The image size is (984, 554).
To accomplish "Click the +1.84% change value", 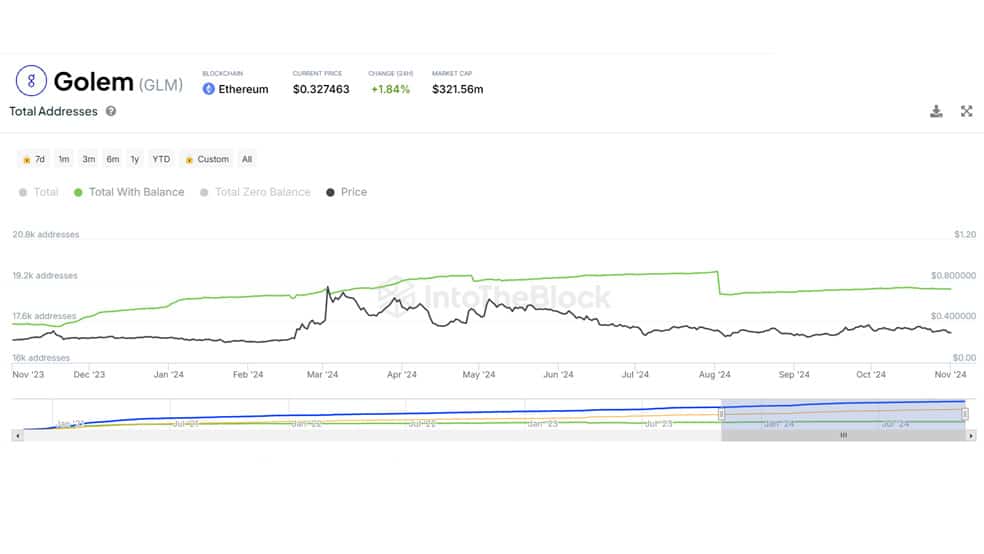I will point(390,89).
